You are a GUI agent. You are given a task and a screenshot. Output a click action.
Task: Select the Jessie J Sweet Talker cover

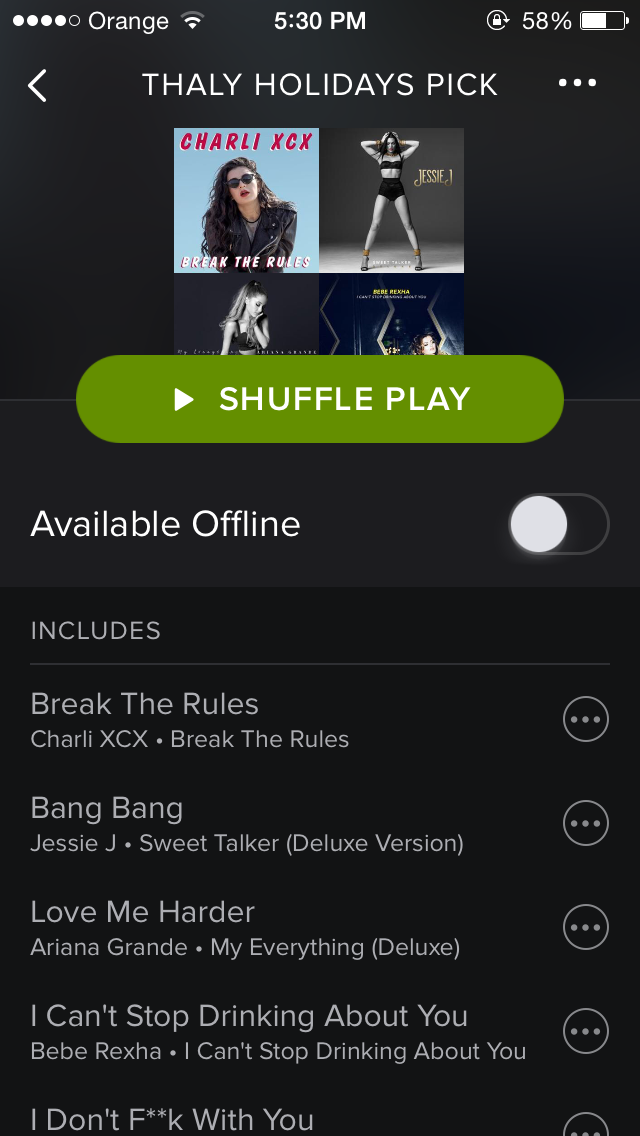391,200
